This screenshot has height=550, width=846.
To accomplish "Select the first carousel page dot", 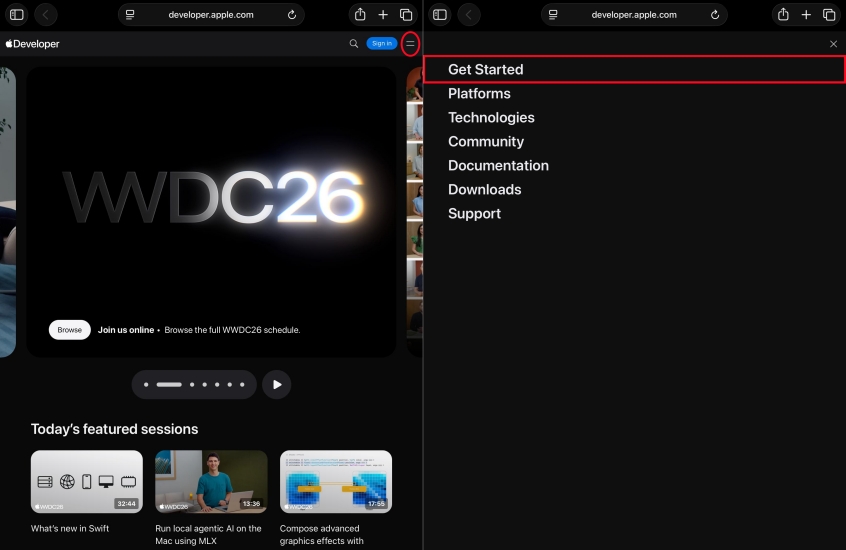I will pyautogui.click(x=146, y=384).
